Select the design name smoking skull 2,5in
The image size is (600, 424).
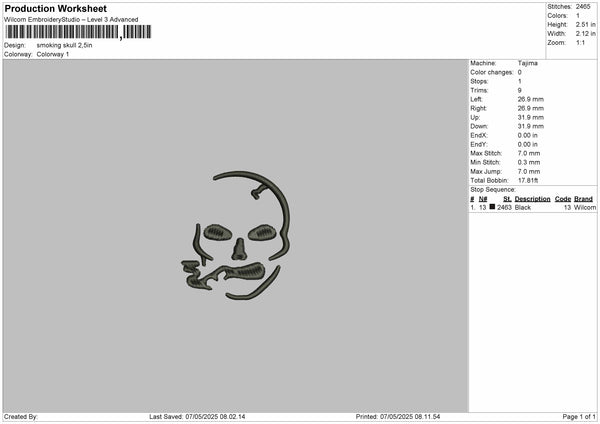(64, 45)
